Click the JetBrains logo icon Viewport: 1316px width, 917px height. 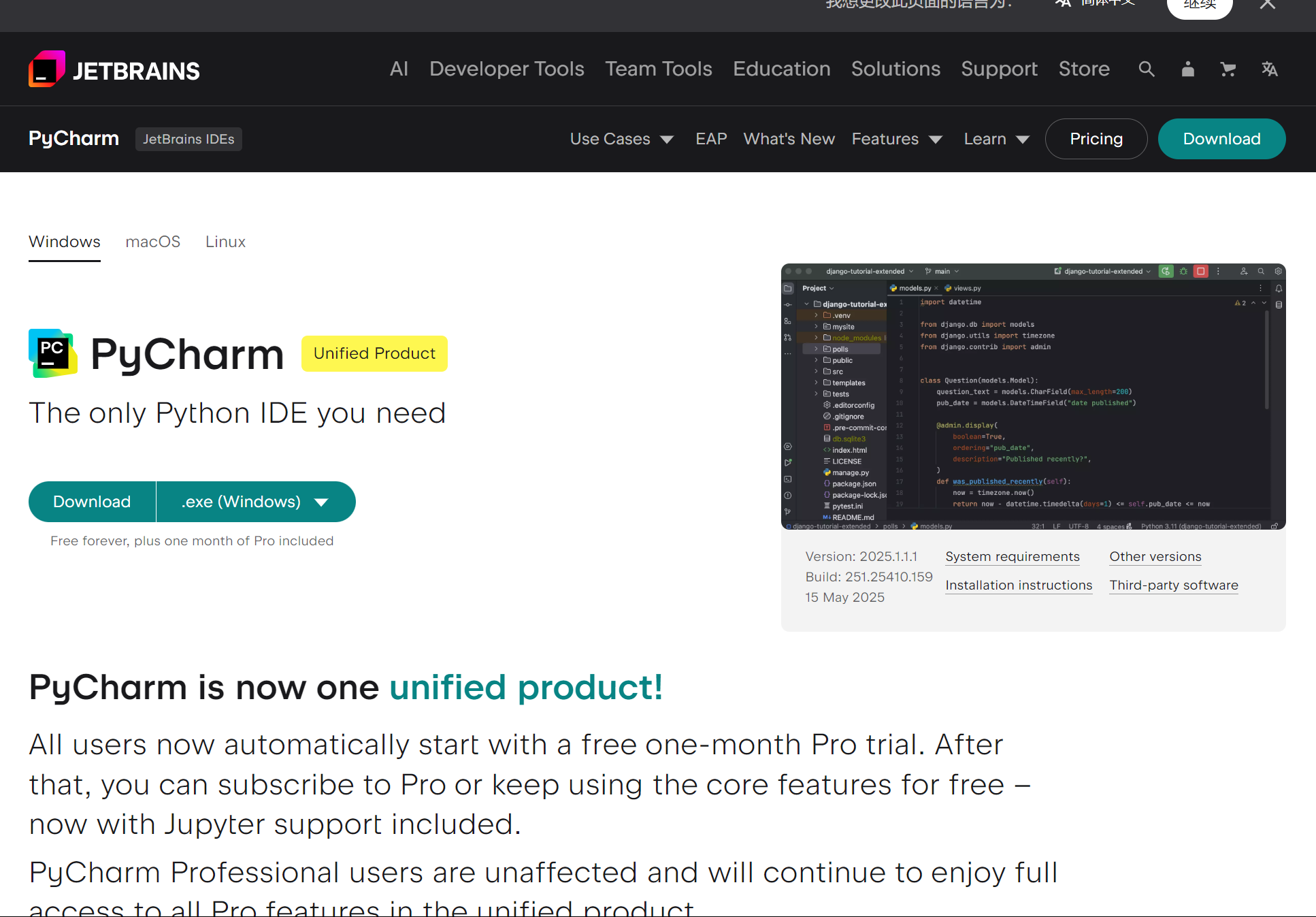[x=47, y=69]
